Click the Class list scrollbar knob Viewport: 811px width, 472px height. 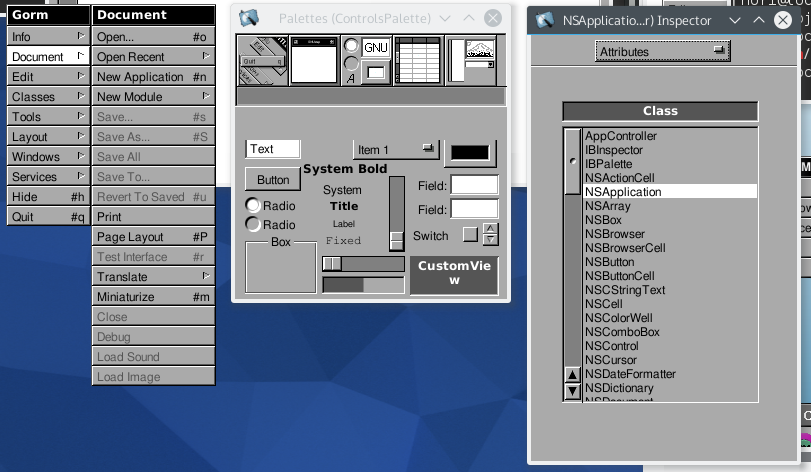click(573, 161)
